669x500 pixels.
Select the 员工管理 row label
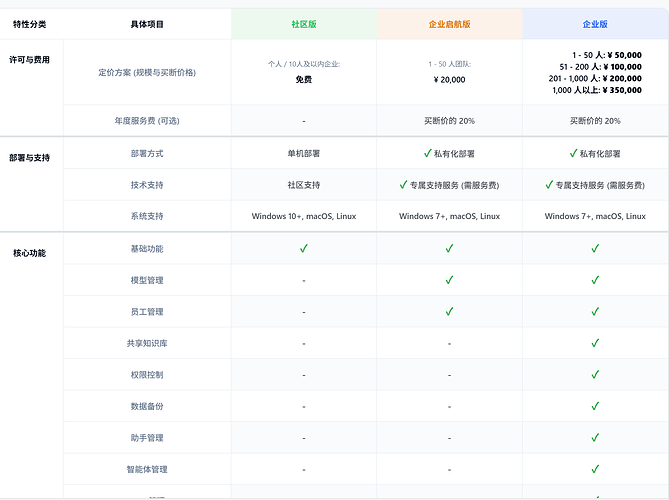tap(147, 312)
